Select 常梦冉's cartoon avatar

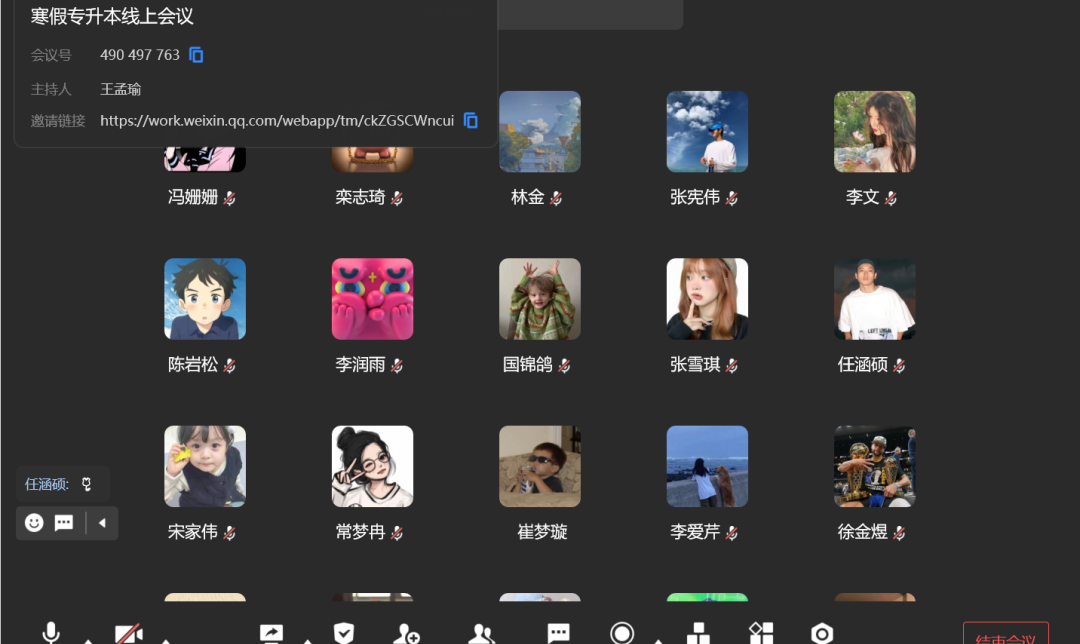373,466
